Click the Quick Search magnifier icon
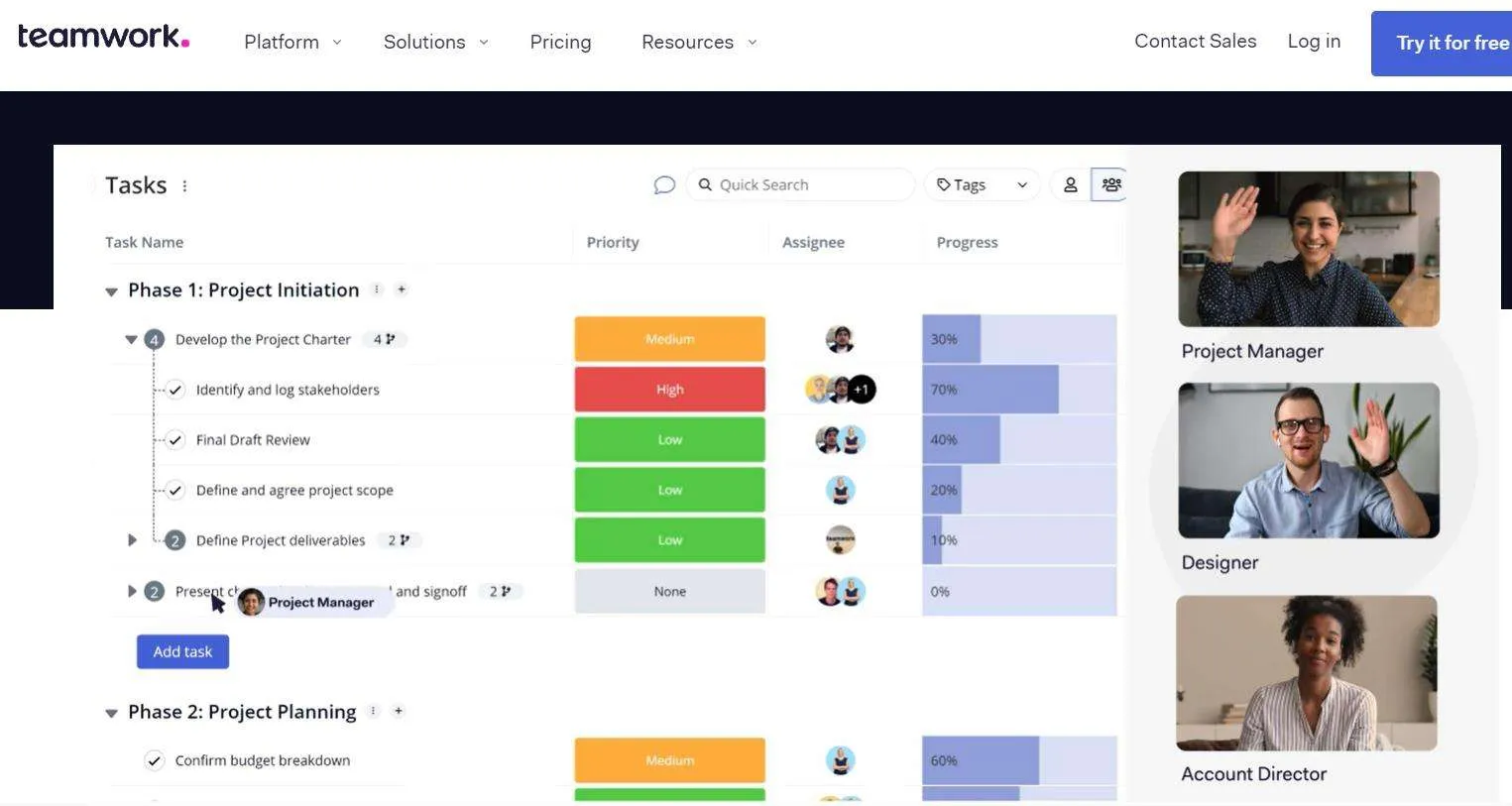This screenshot has height=806, width=1512. point(705,185)
